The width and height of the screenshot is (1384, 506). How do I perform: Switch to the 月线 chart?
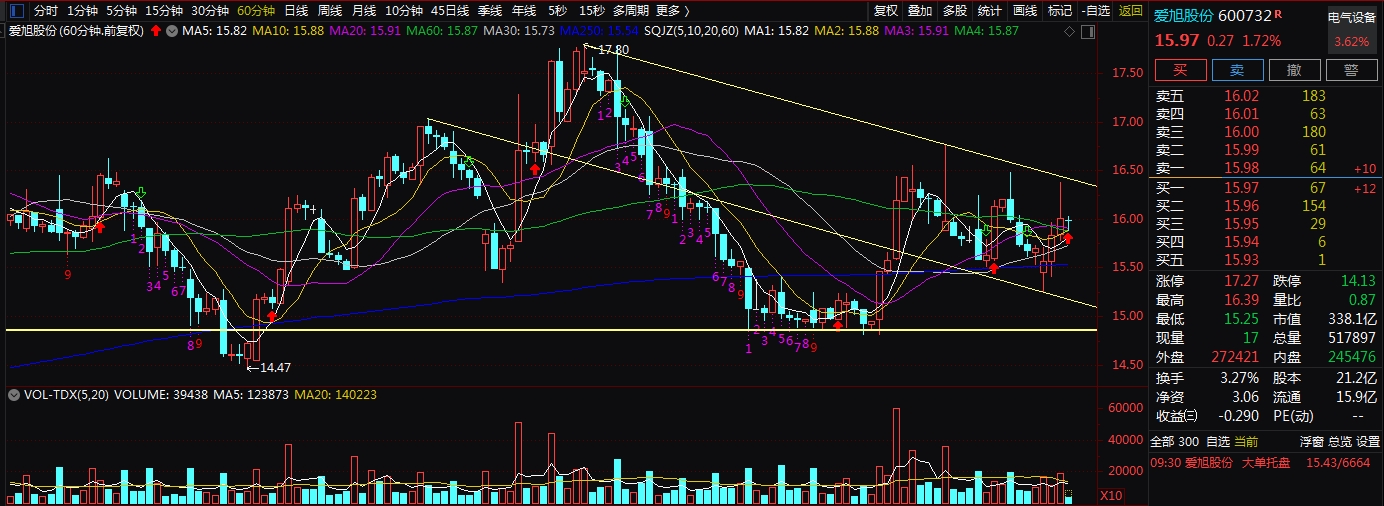364,10
